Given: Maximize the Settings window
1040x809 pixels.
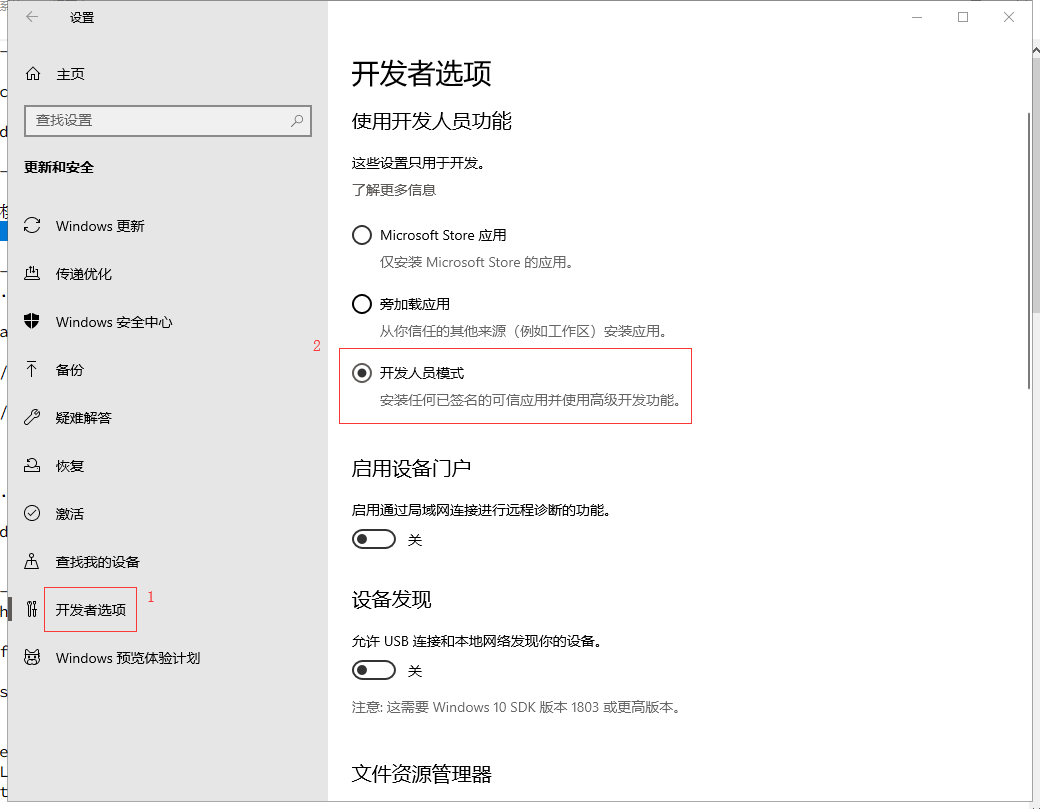Looking at the screenshot, I should [963, 17].
